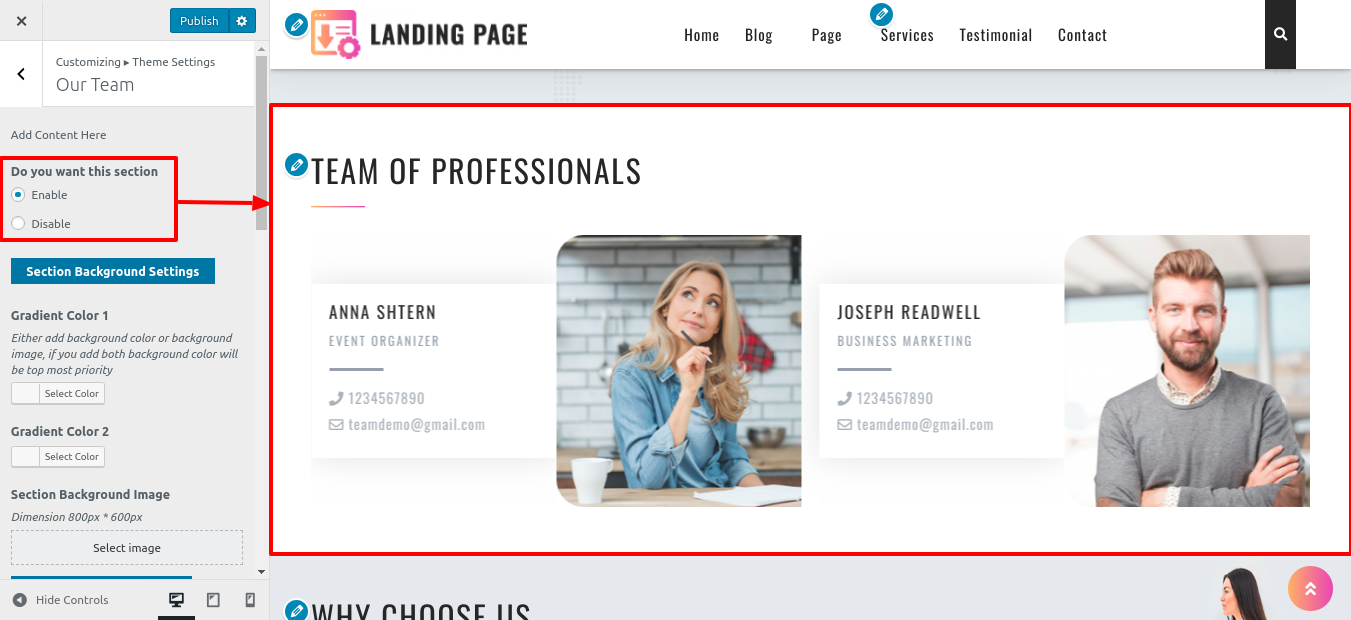Viewport: 1351px width, 620px height.
Task: Switch to mobile preview icon
Action: [x=250, y=600]
